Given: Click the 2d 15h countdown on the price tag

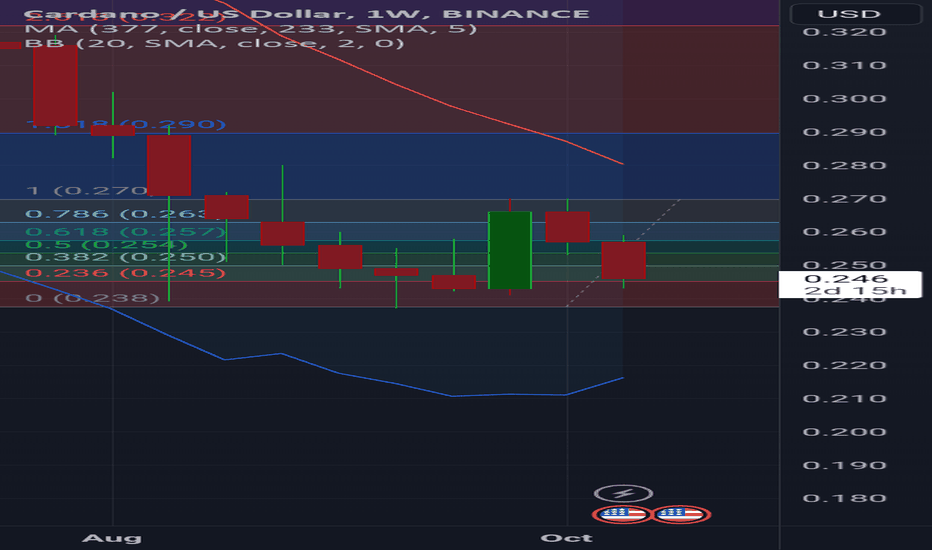Looking at the screenshot, I should tap(855, 290).
